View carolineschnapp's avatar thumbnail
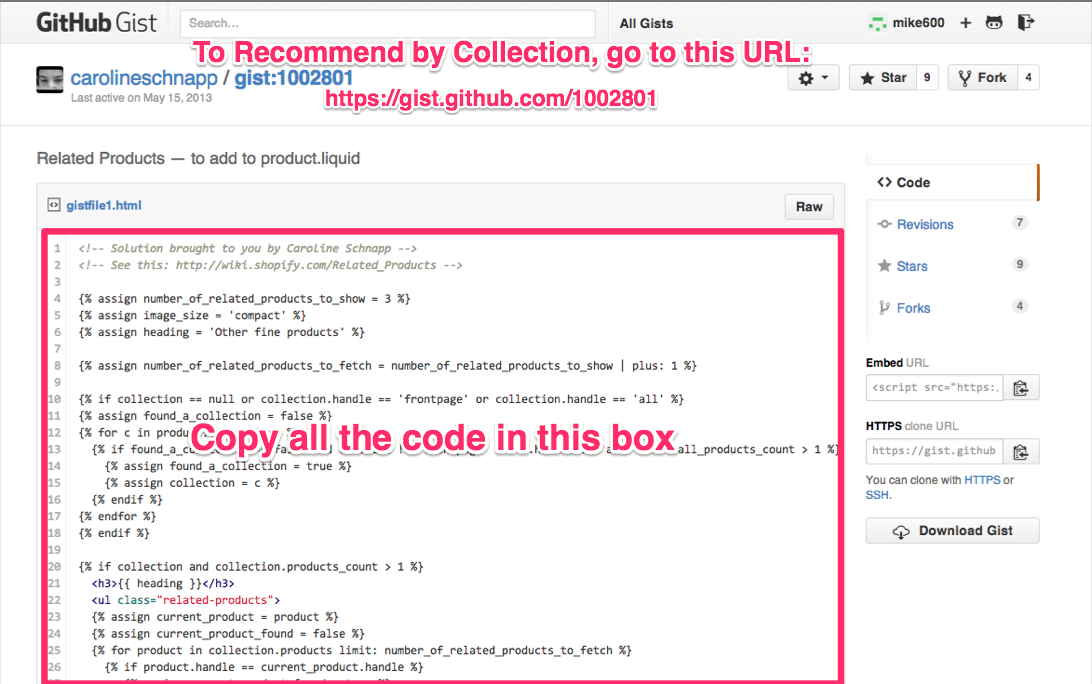 click(49, 79)
